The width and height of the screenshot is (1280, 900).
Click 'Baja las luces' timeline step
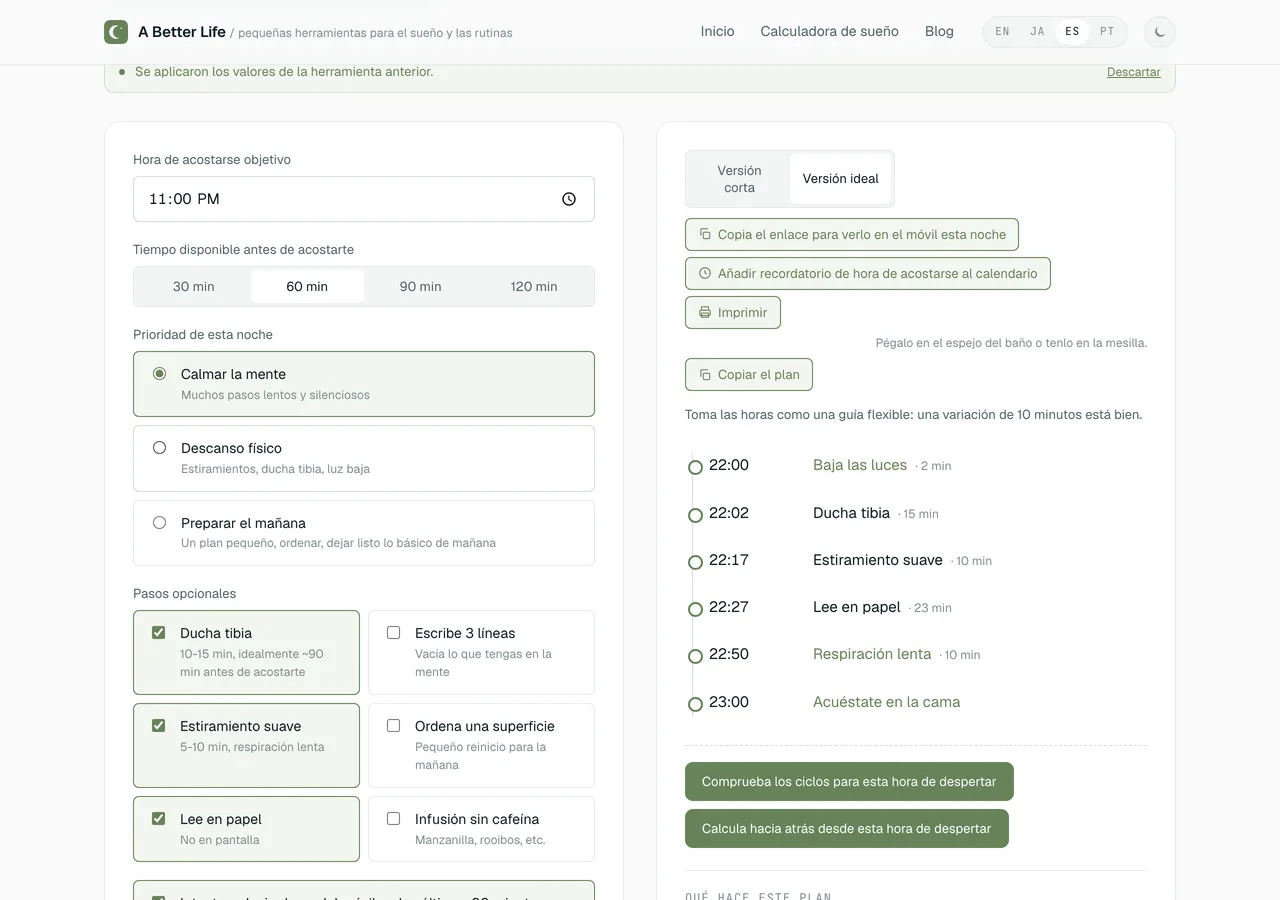[x=860, y=465]
